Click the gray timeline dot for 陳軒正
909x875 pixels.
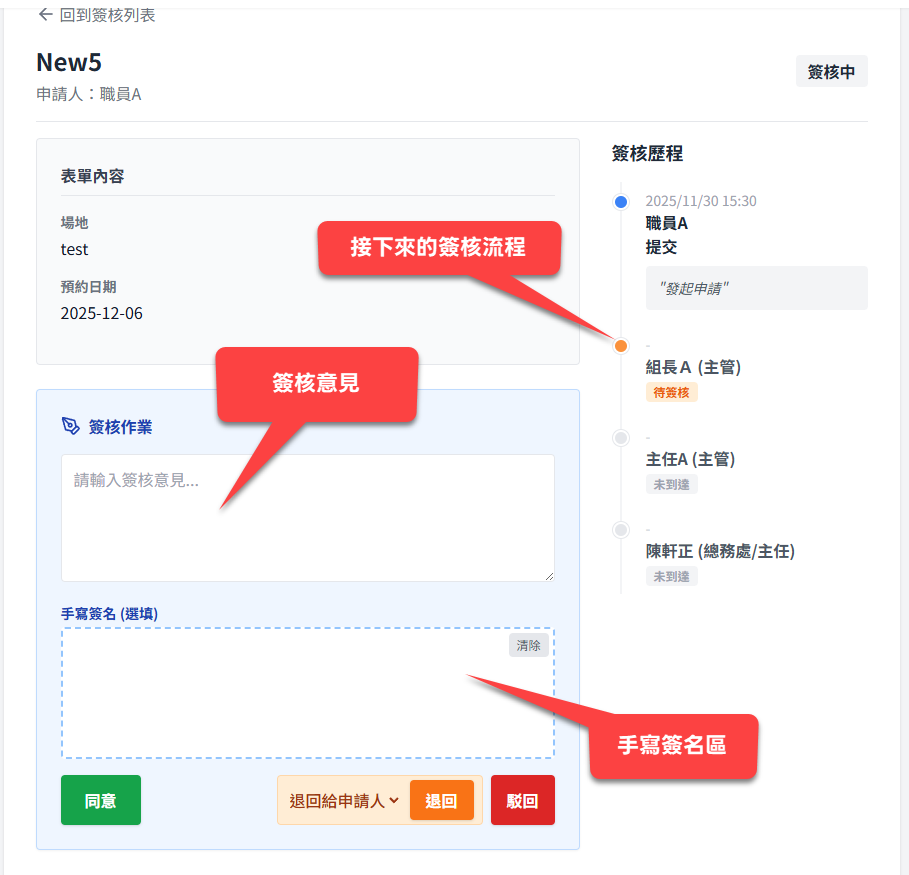[x=621, y=530]
